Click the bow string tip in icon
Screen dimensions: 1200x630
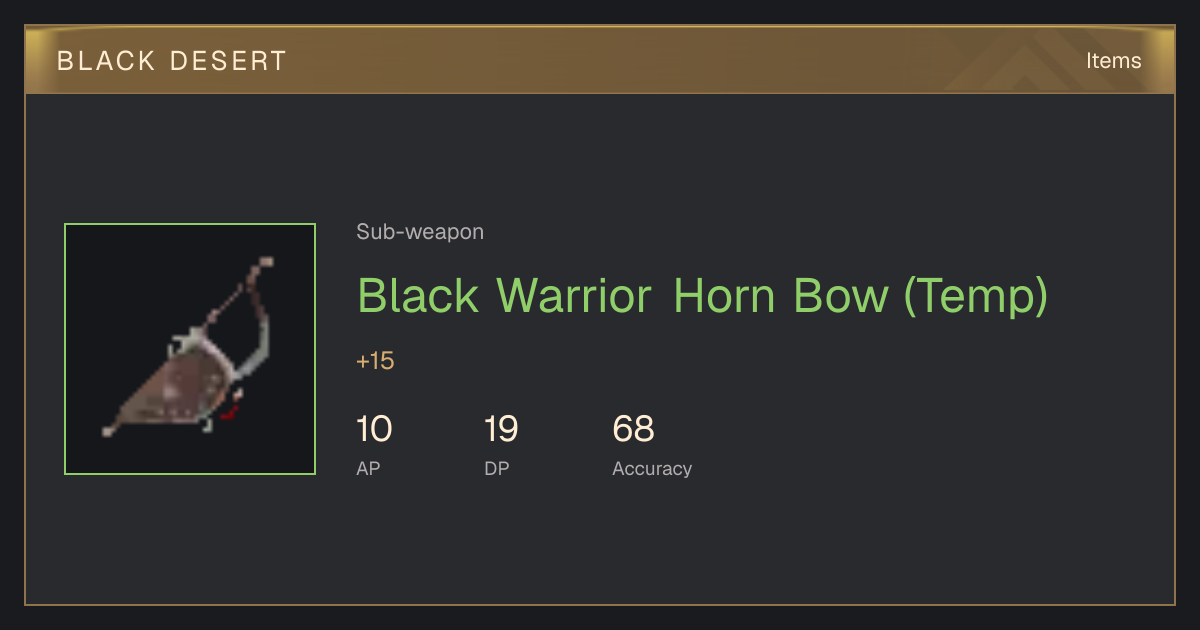(x=266, y=262)
